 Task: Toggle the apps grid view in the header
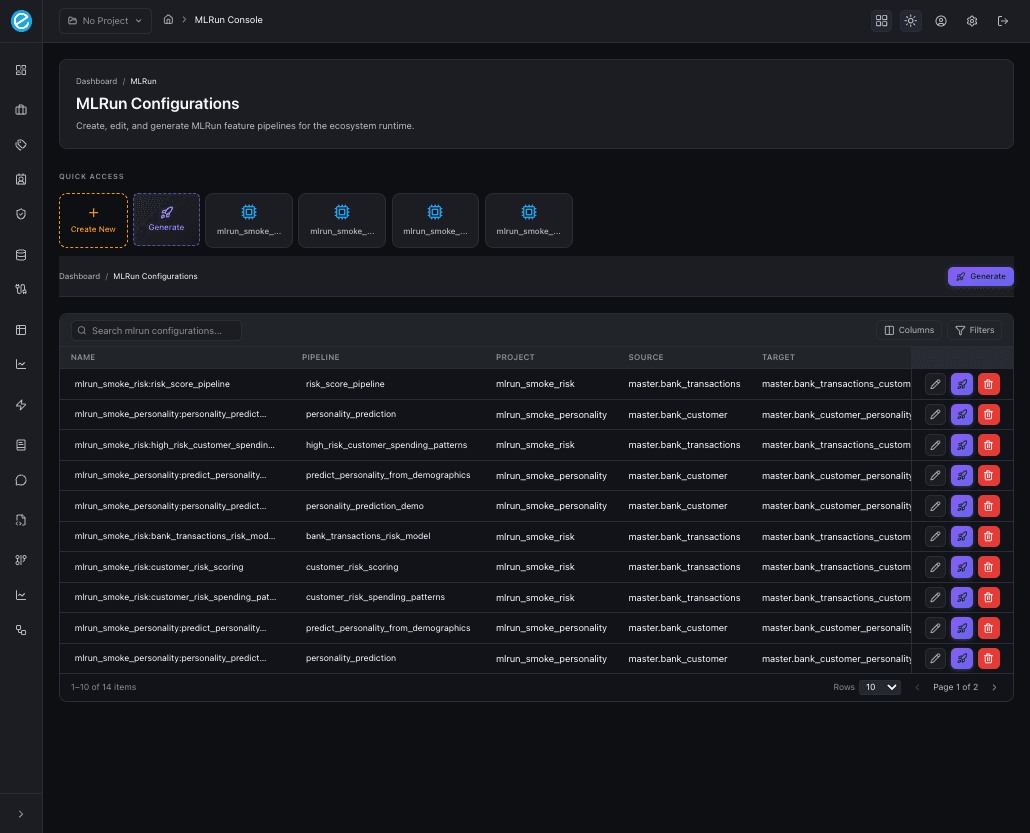pos(881,20)
